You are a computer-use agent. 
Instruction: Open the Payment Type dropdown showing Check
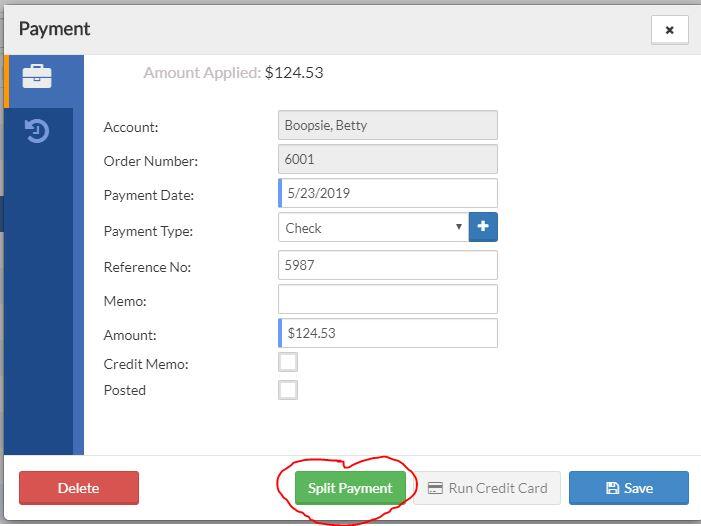pos(373,227)
